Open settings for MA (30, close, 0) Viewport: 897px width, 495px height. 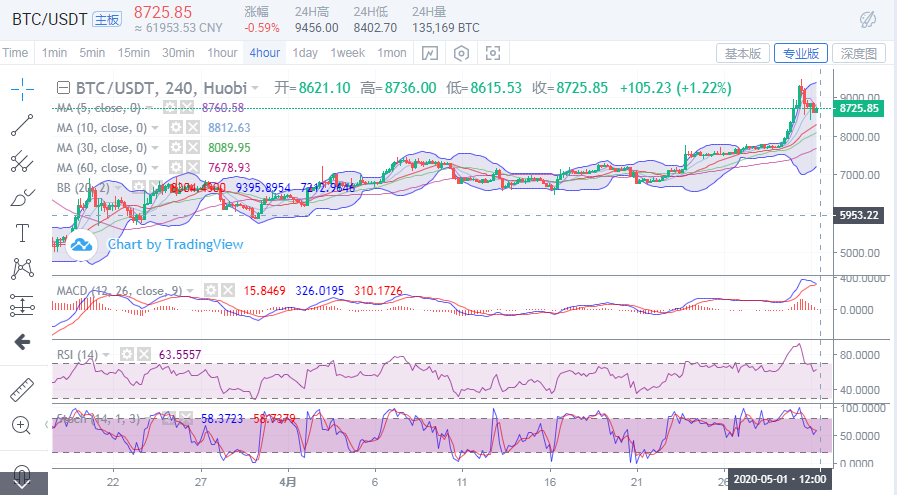(176, 147)
